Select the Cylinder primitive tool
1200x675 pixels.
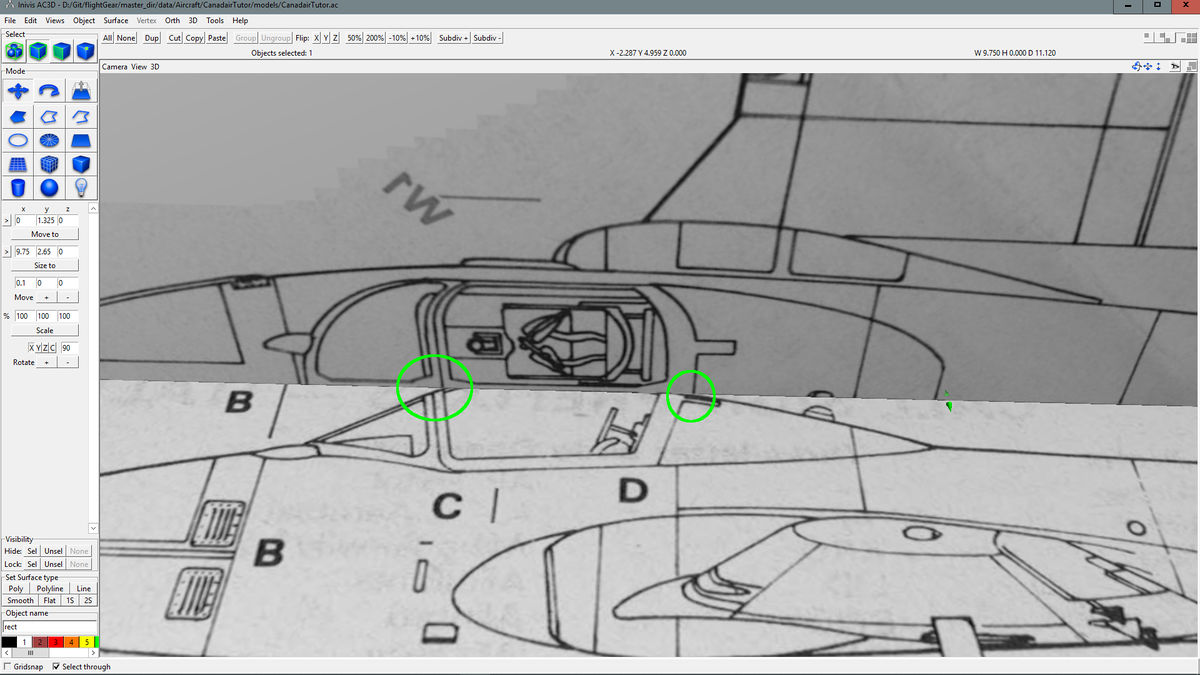coord(20,189)
